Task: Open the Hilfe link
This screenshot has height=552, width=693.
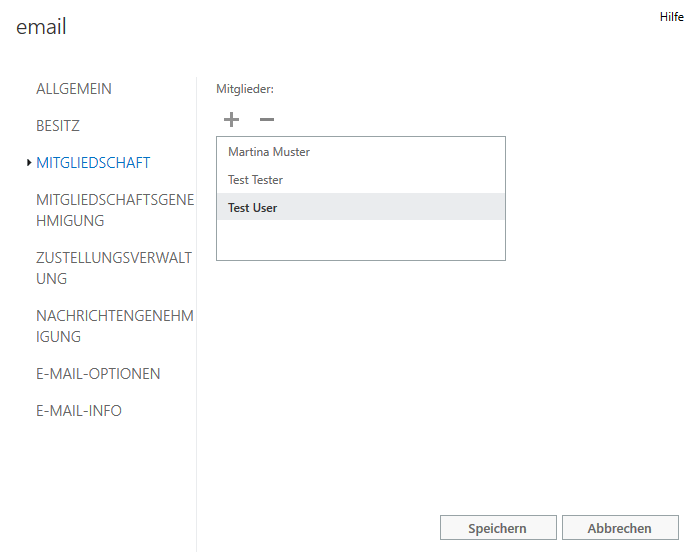Action: tap(671, 17)
